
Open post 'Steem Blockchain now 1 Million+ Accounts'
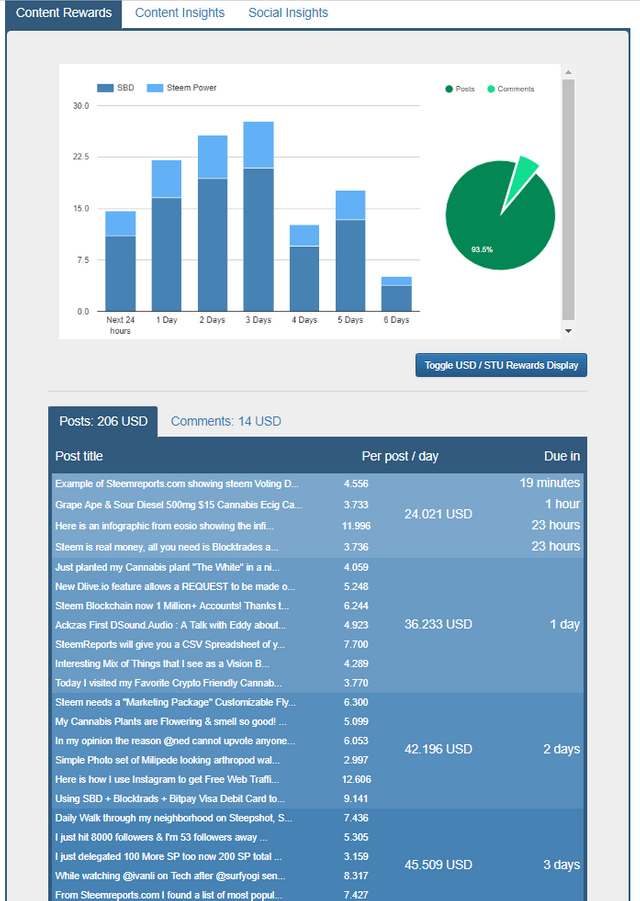point(172,606)
